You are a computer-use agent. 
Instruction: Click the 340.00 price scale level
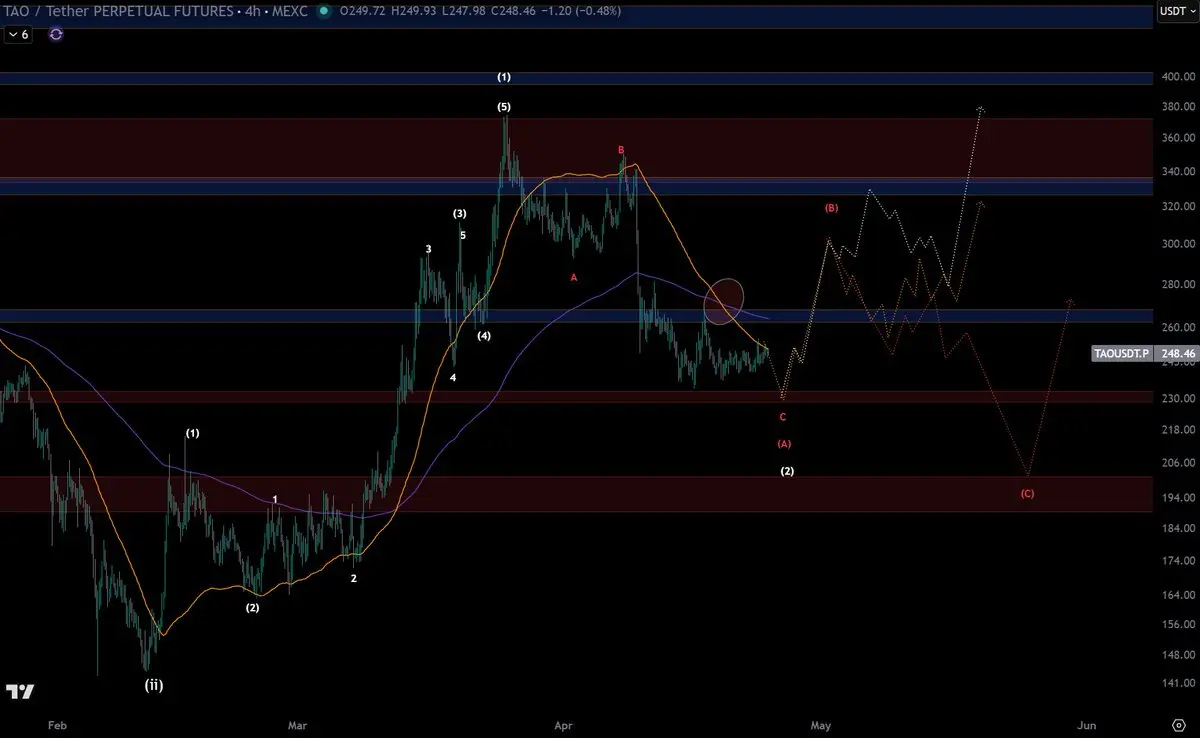[x=1178, y=171]
